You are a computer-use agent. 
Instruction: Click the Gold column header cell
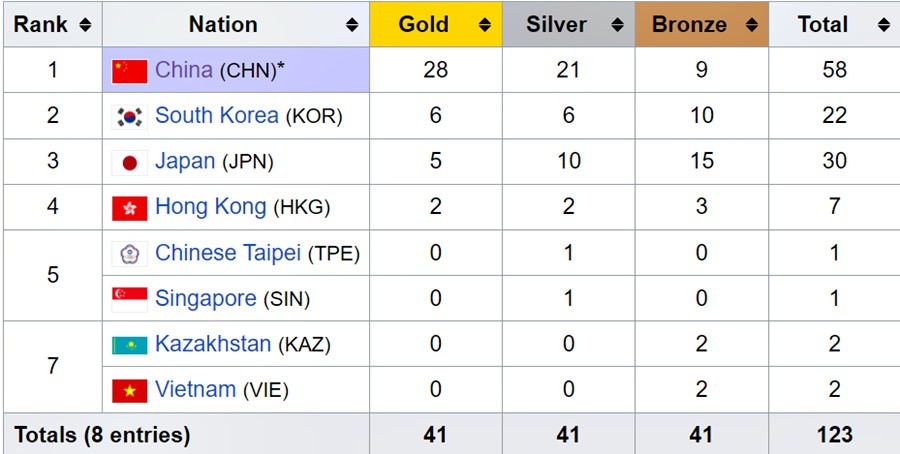423,25
